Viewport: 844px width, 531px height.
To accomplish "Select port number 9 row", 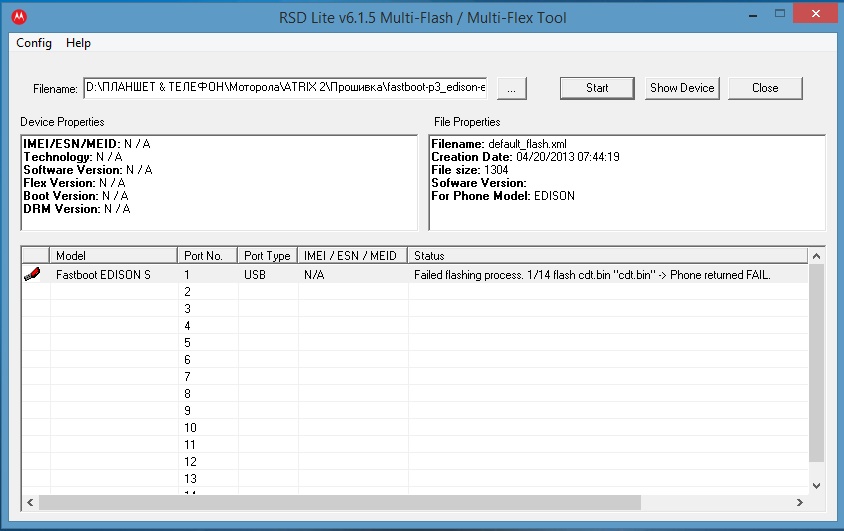I will coord(414,410).
